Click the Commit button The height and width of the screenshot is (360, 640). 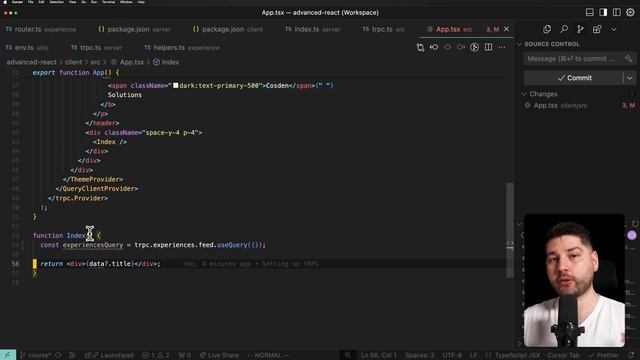[574, 78]
